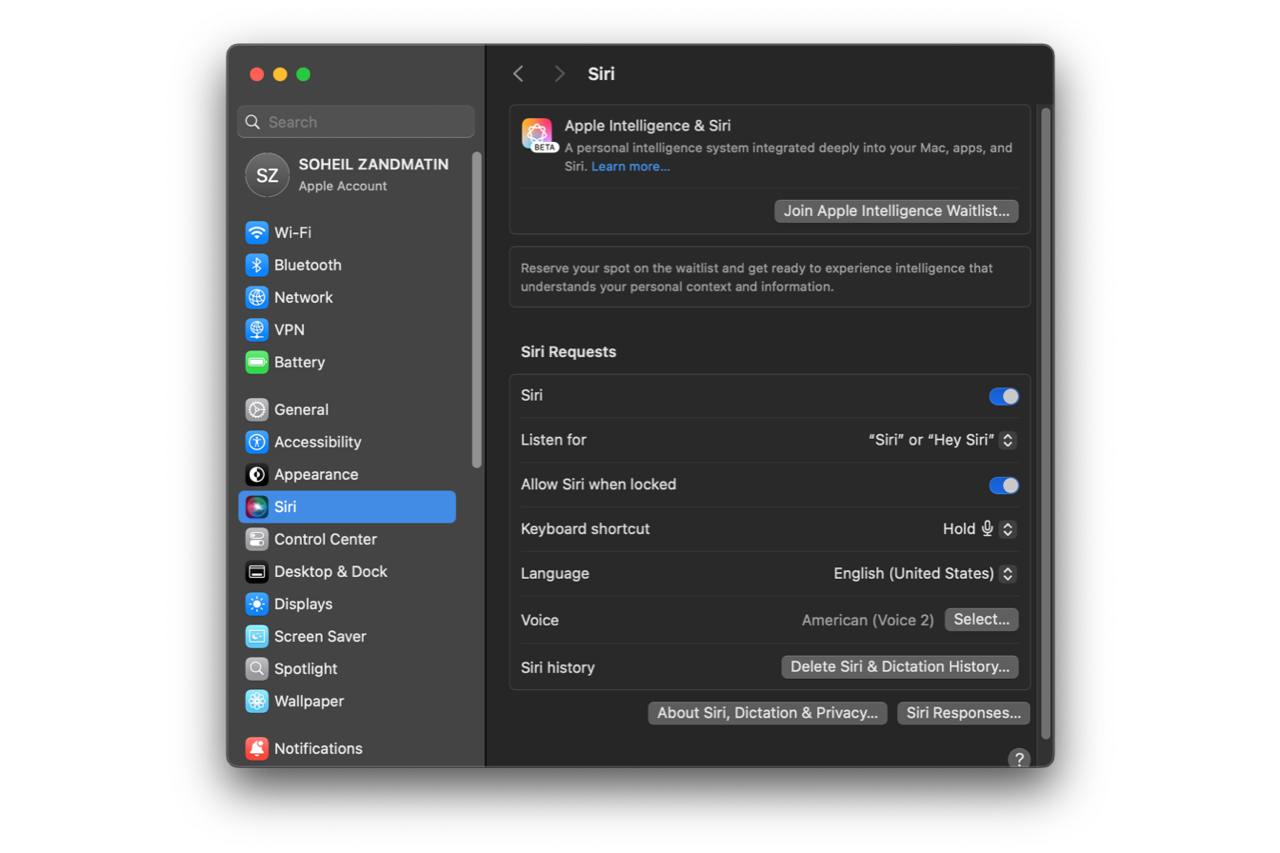The width and height of the screenshot is (1280, 853).
Task: Select Accessibility in the sidebar
Action: pos(347,442)
